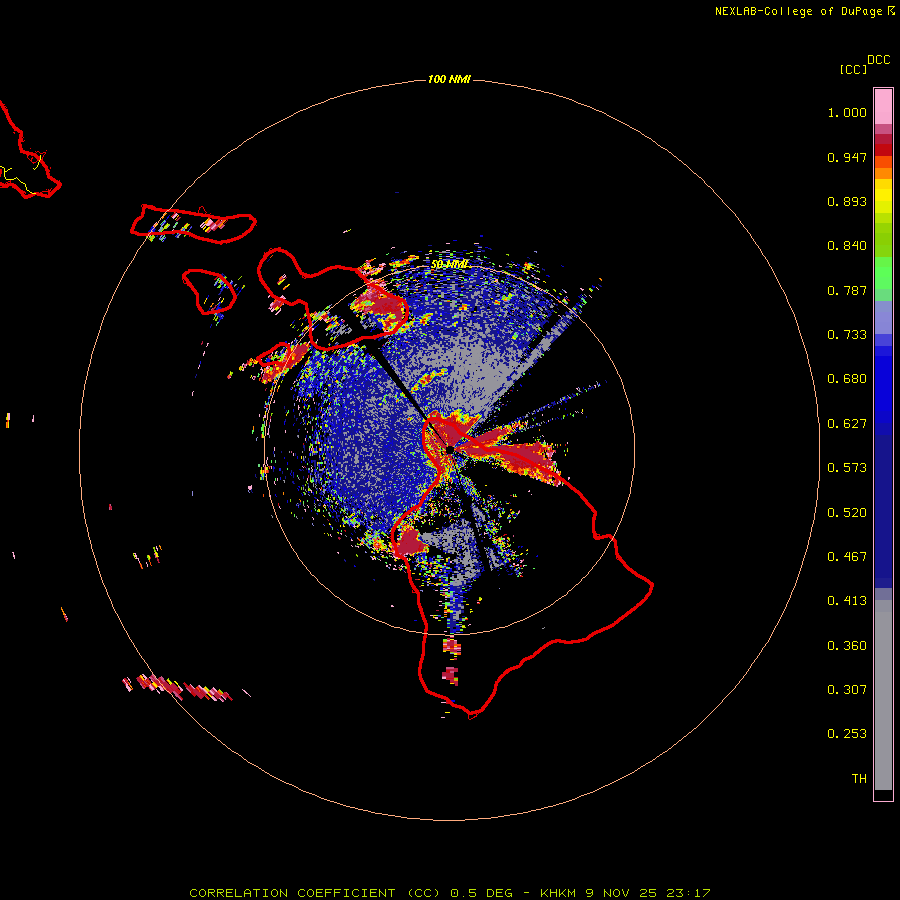900x900 pixels.
Task: Select the 0.253 legend value
Action: point(847,734)
